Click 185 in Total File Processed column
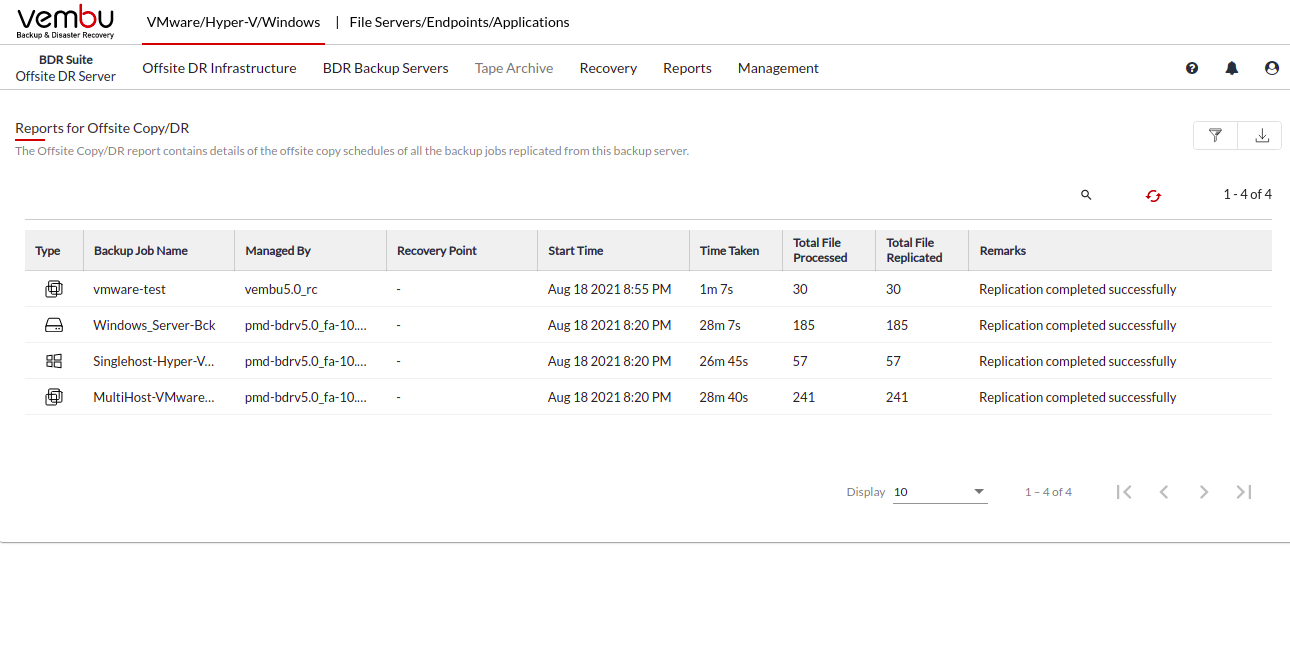Image resolution: width=1290 pixels, height=663 pixels. [803, 325]
